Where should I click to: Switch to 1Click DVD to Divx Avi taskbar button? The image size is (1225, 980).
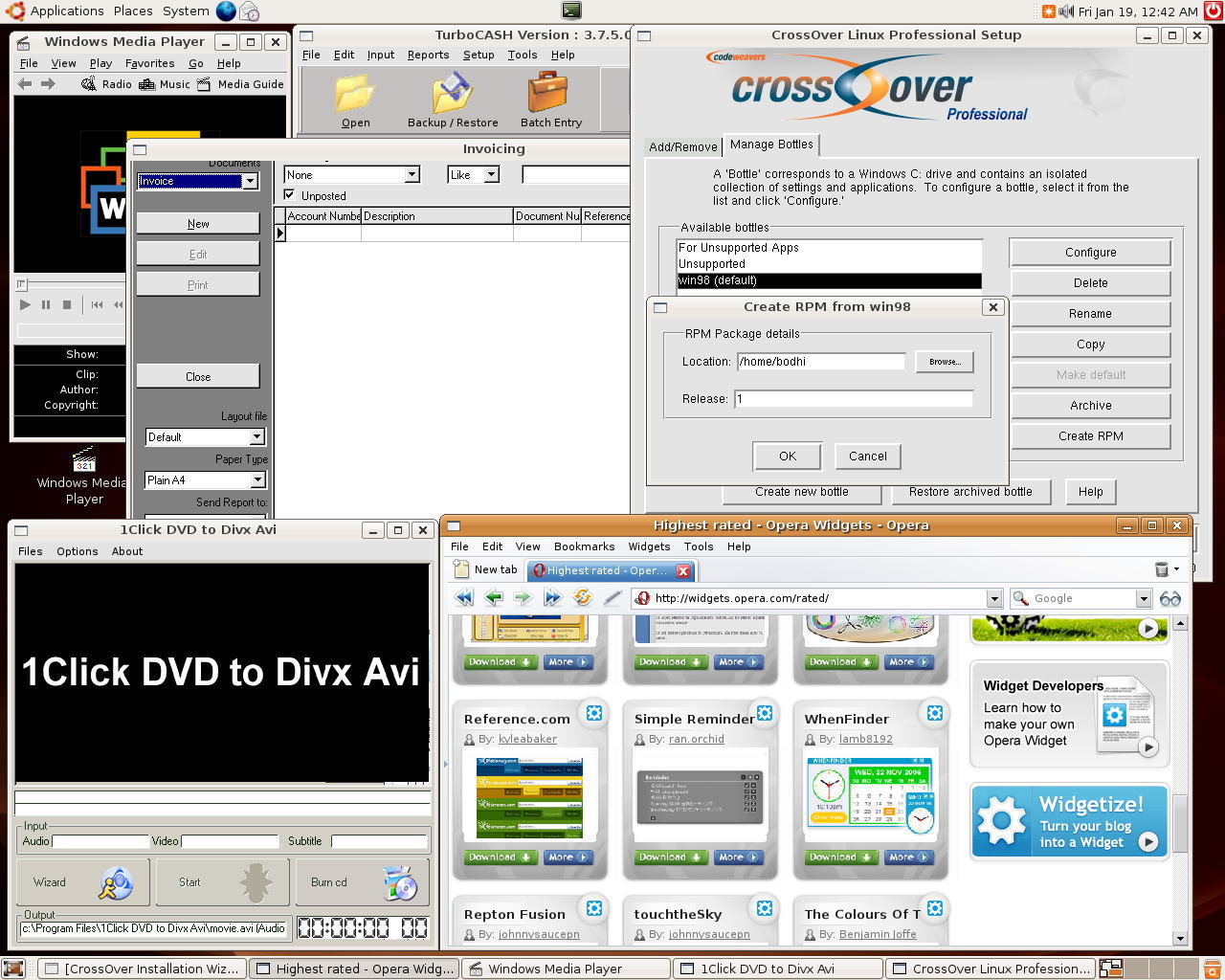tap(777, 969)
